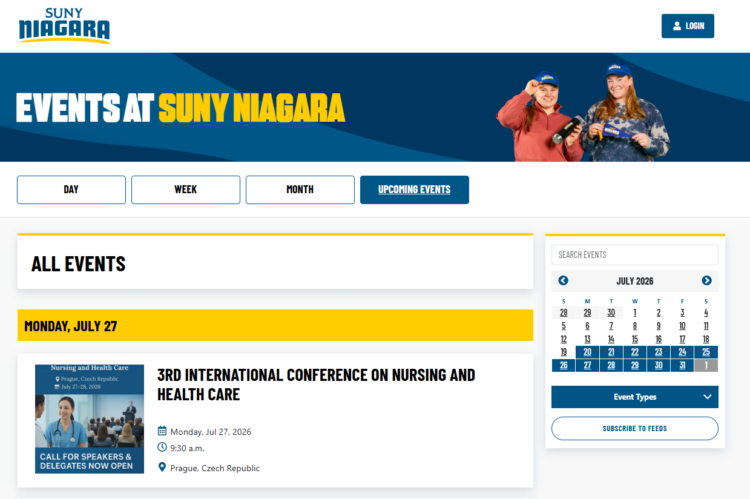Select July 12 in the calendar
Image resolution: width=750 pixels, height=499 pixels.
tap(563, 339)
